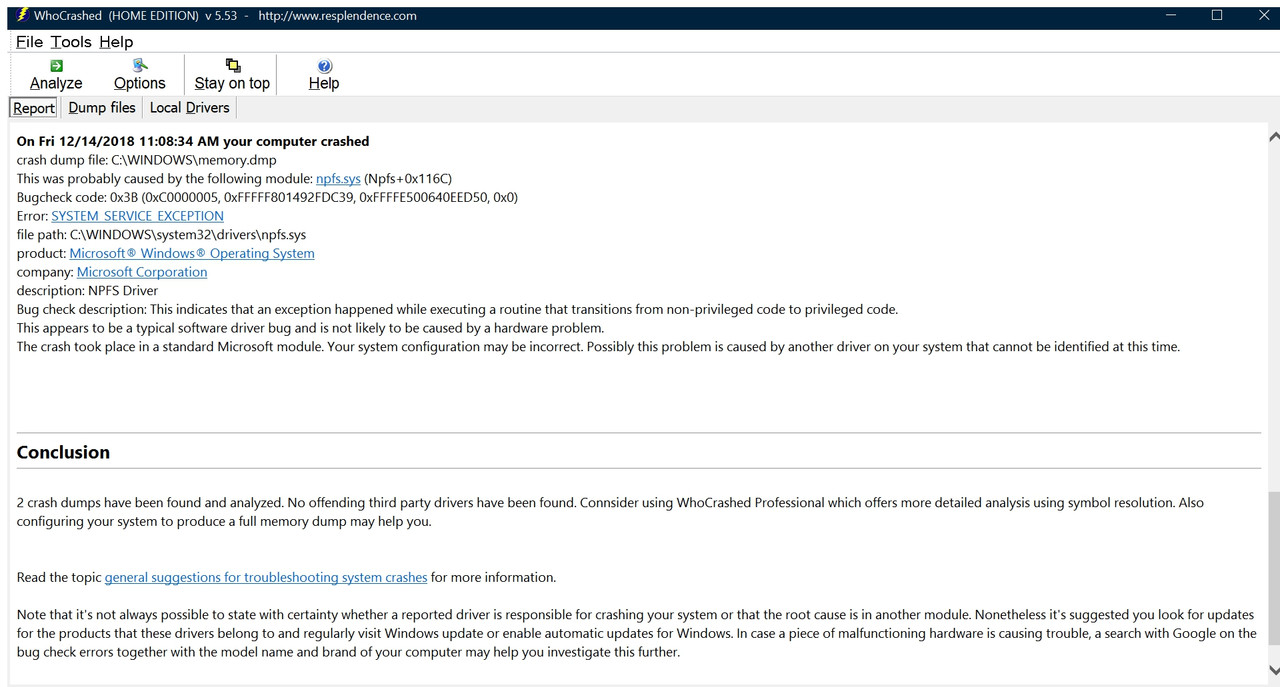Screen dimensions: 1280x687
Task: Click the Bug check description line
Action: (457, 309)
